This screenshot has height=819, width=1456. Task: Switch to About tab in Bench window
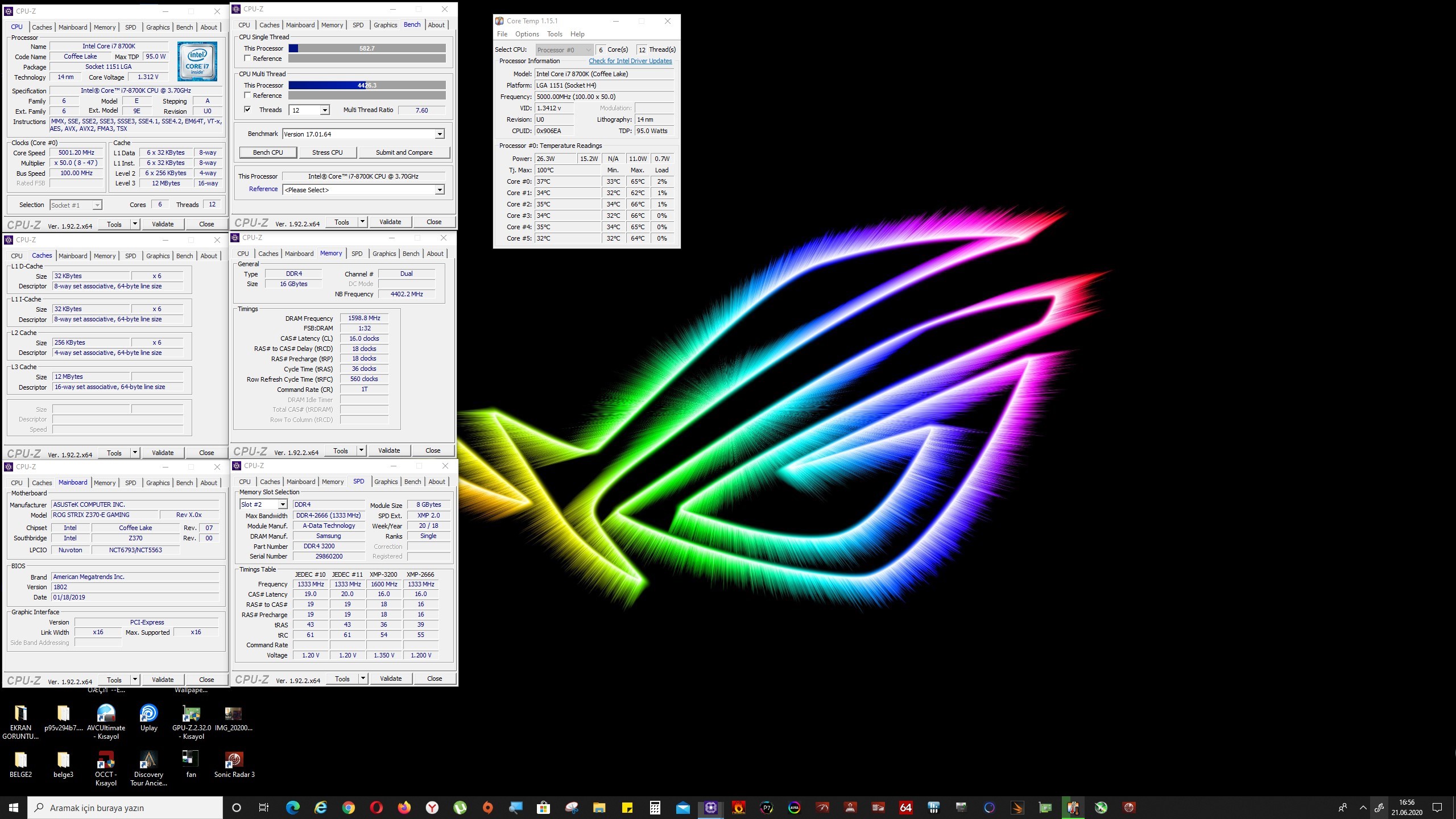tap(436, 25)
